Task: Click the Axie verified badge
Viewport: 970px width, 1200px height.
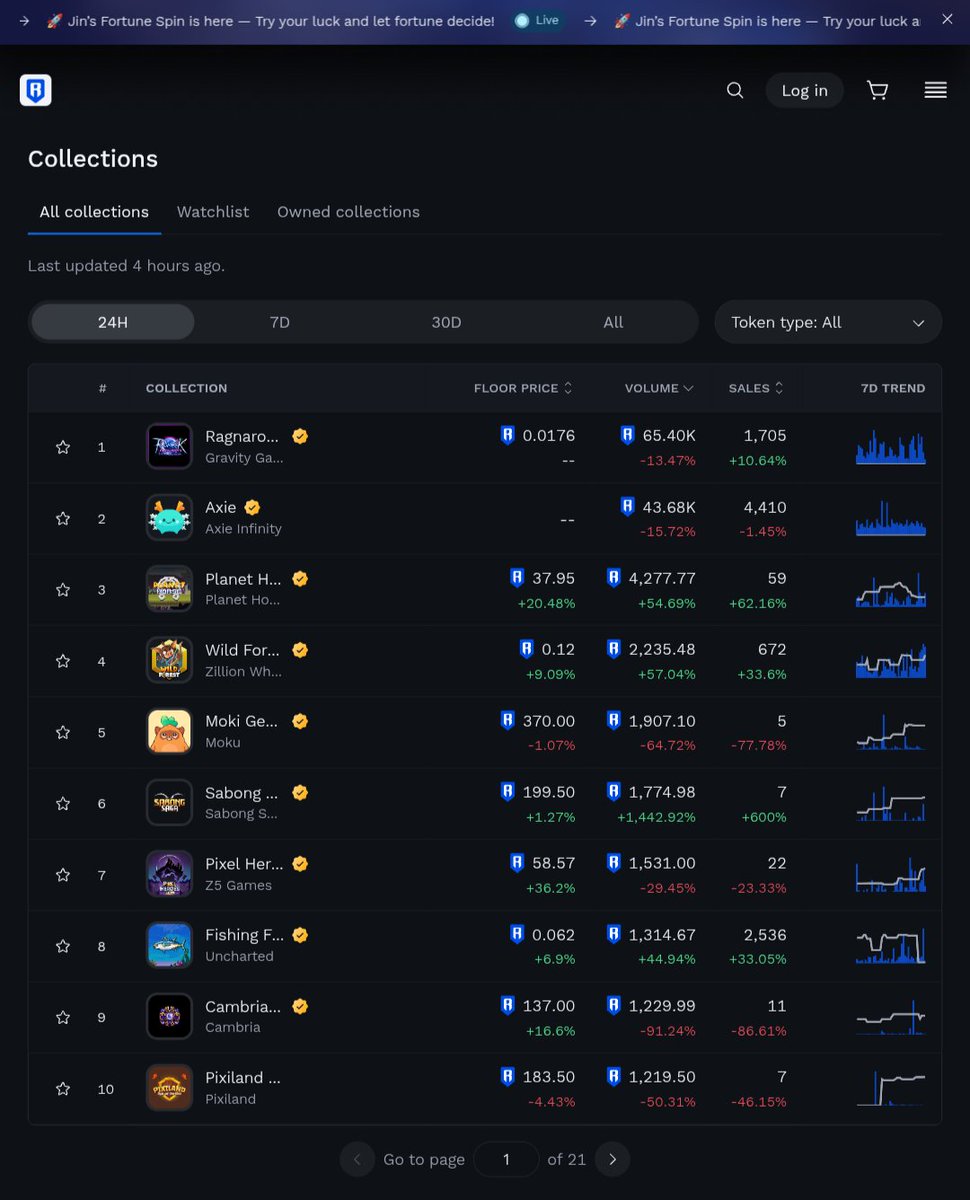Action: pos(253,507)
